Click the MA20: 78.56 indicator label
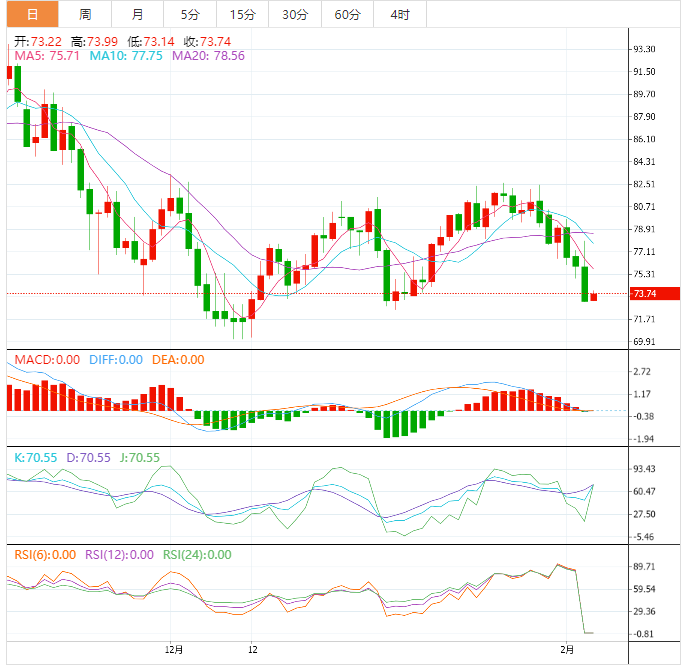This screenshot has height=668, width=688. tap(208, 56)
